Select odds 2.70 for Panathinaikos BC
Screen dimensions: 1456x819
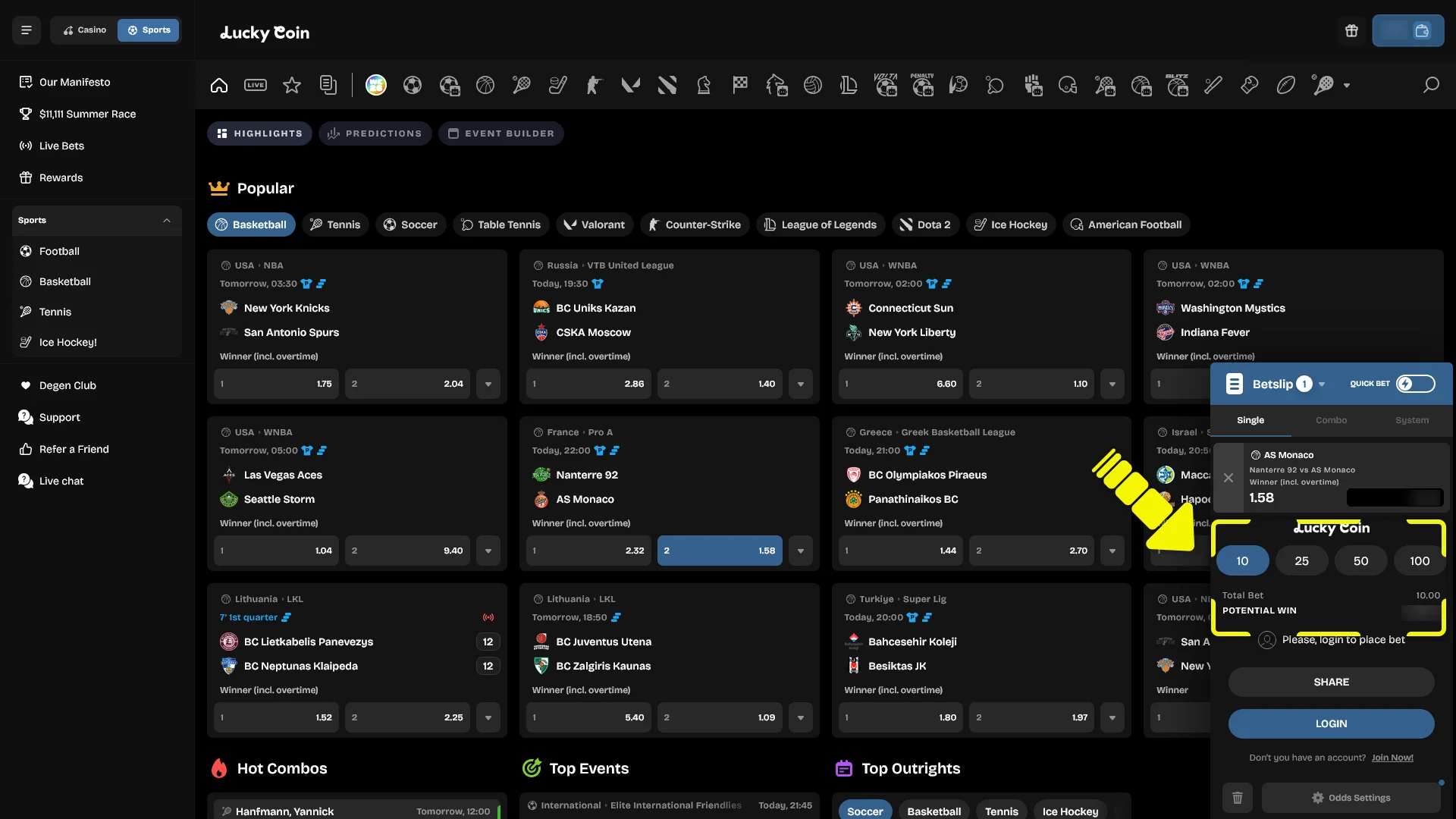(x=1031, y=551)
